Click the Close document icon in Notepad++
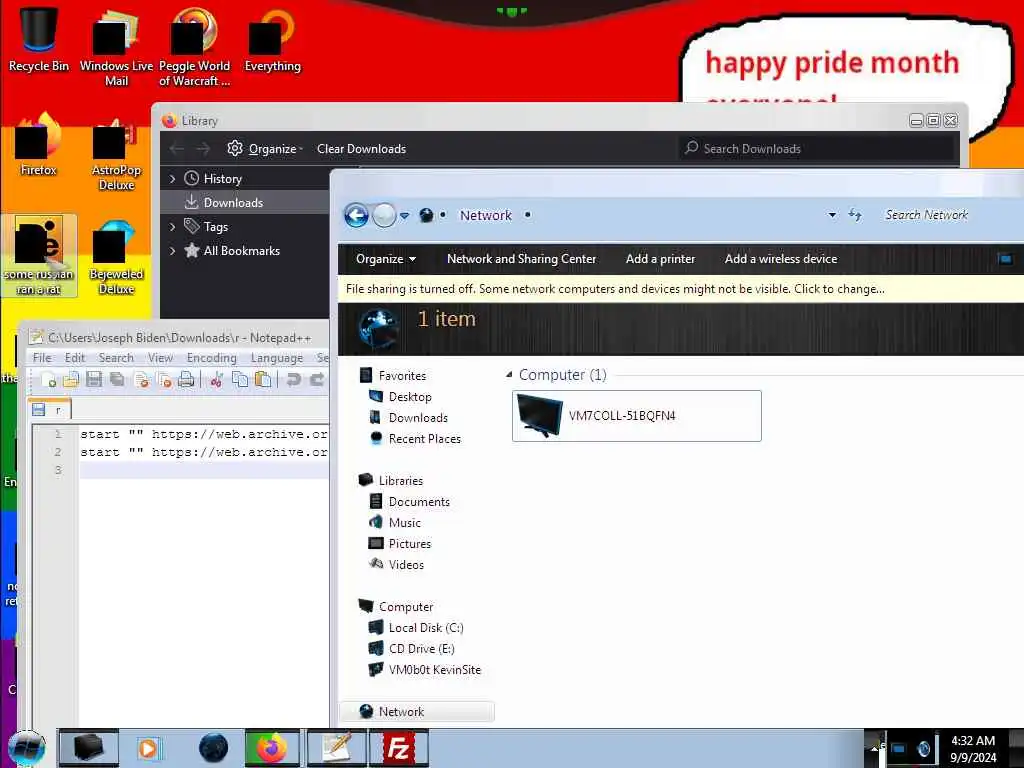Image resolution: width=1024 pixels, height=768 pixels. pos(141,379)
